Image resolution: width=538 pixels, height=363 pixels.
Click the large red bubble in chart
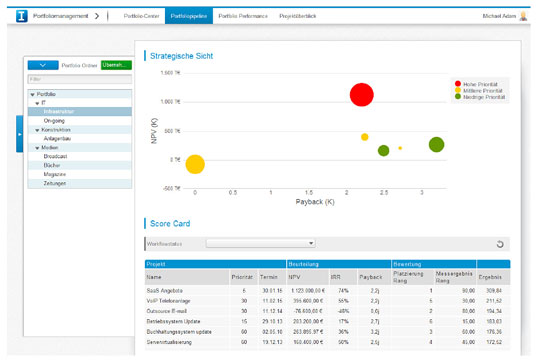(x=362, y=95)
